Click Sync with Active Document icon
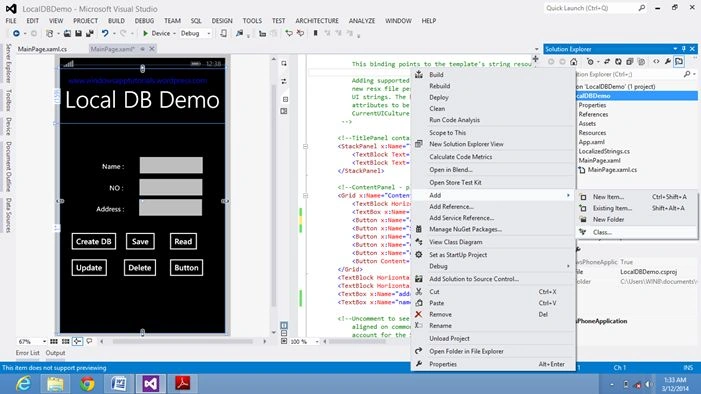 click(607, 62)
